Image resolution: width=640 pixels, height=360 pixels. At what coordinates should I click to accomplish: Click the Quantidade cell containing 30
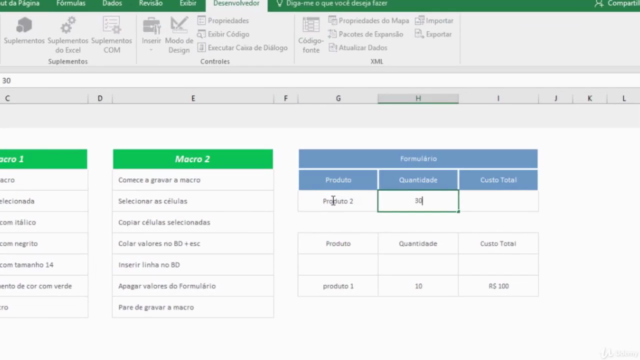pos(418,201)
